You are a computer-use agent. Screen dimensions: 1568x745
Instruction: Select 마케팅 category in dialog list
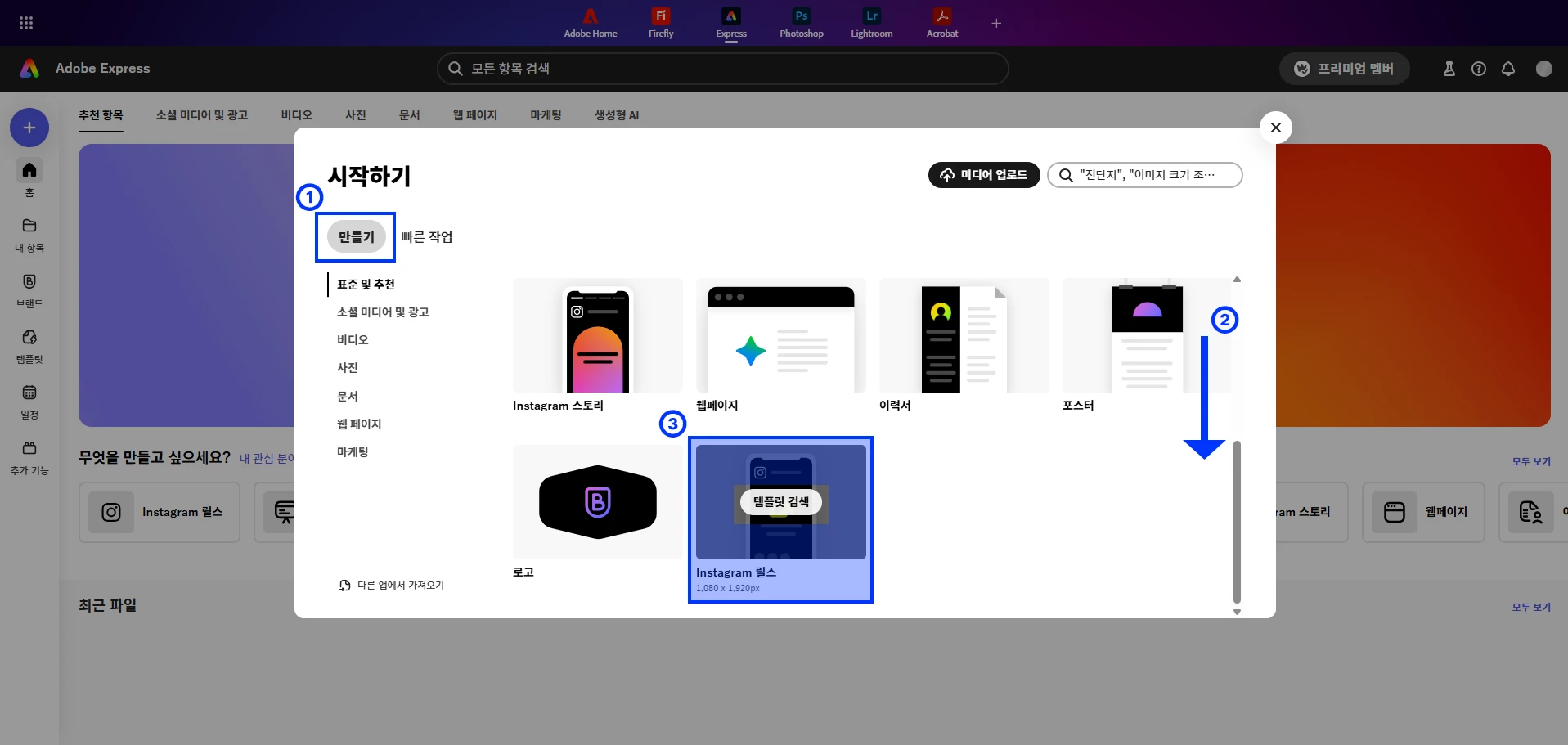tap(353, 451)
